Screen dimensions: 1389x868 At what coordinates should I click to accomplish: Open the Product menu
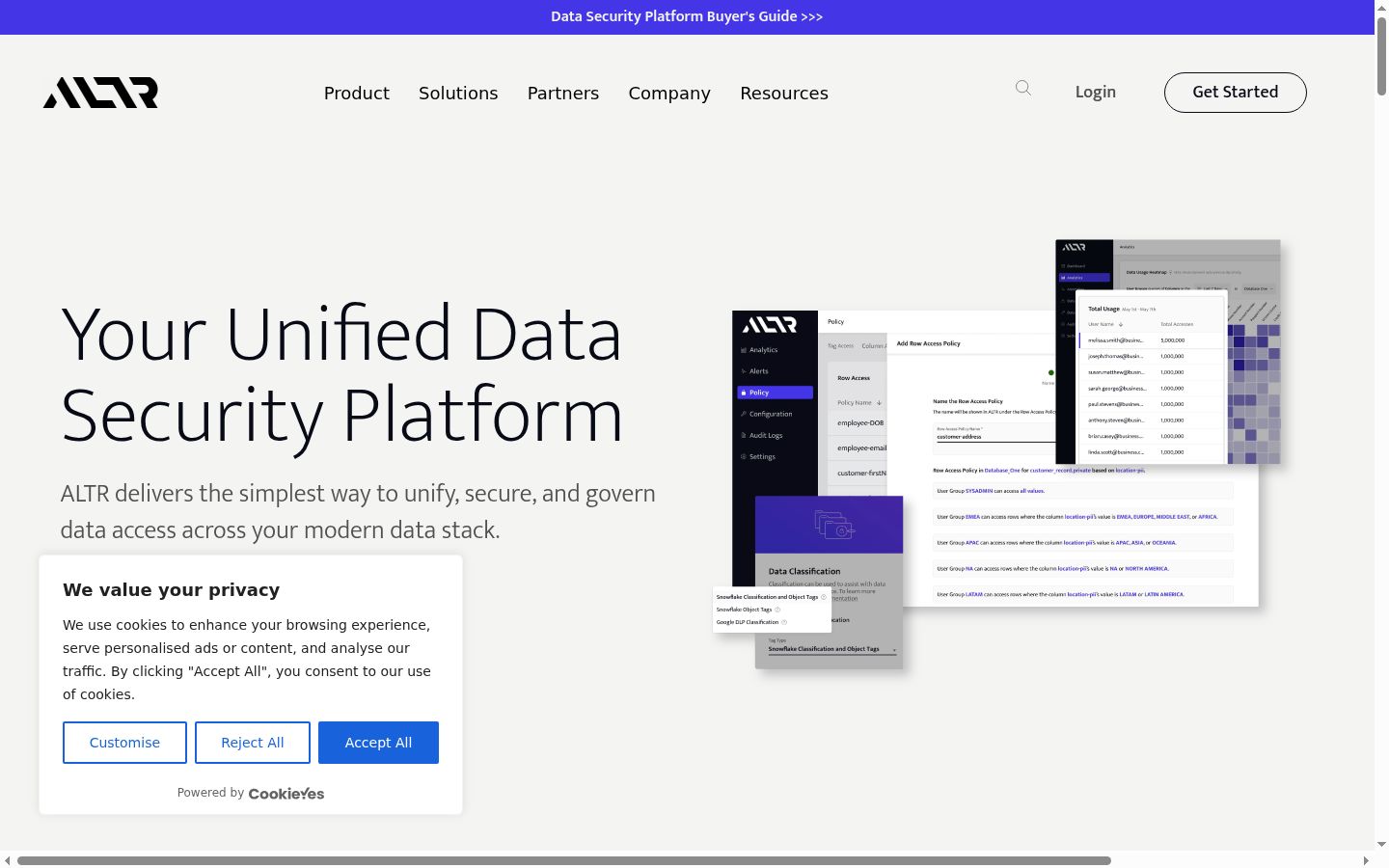(357, 93)
